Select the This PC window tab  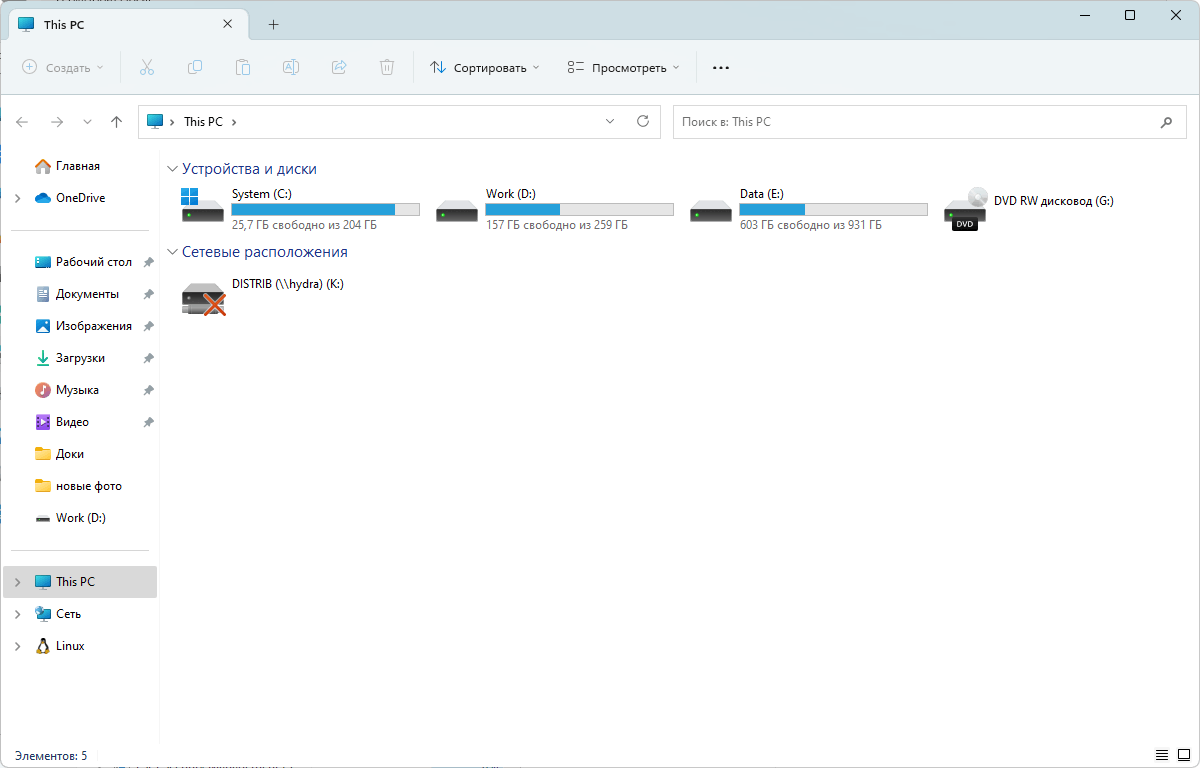tap(127, 24)
